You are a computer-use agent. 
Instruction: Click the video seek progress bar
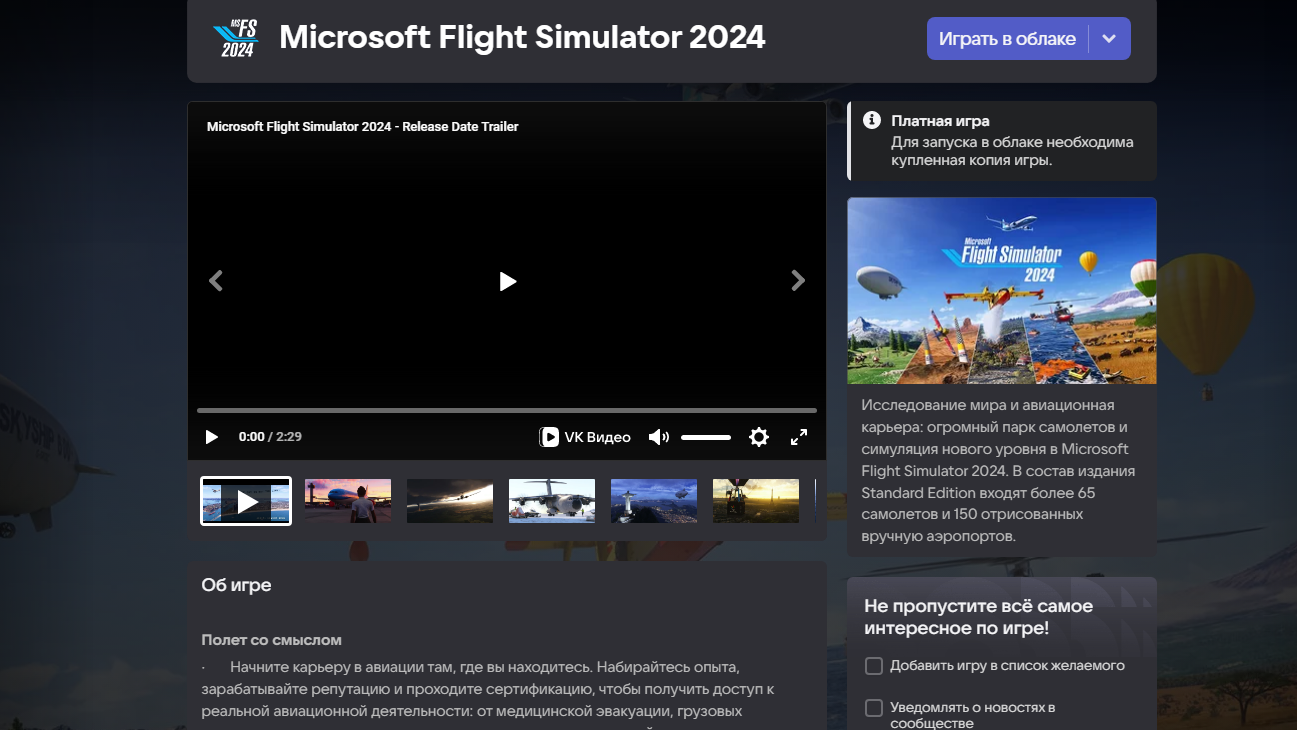coord(507,410)
